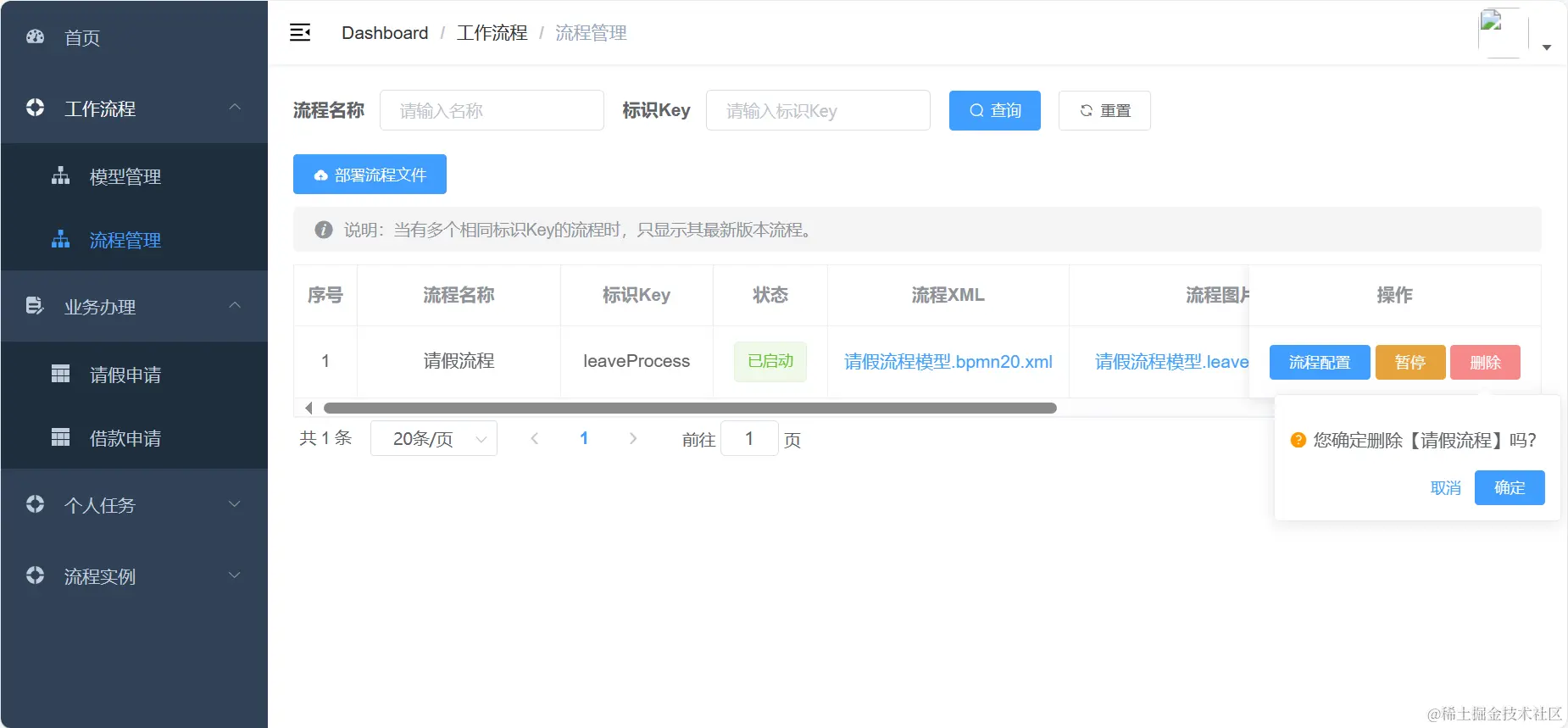
Task: Expand the 个人任务 sidebar menu
Action: coord(235,504)
